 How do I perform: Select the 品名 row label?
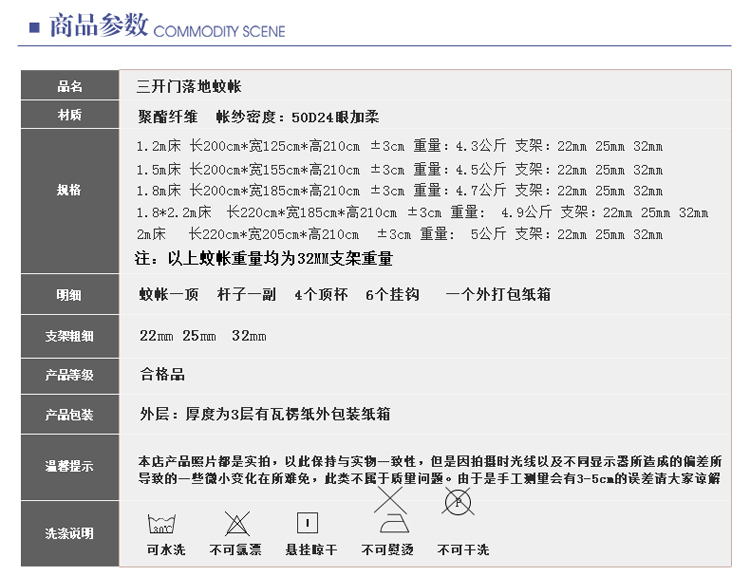point(69,87)
